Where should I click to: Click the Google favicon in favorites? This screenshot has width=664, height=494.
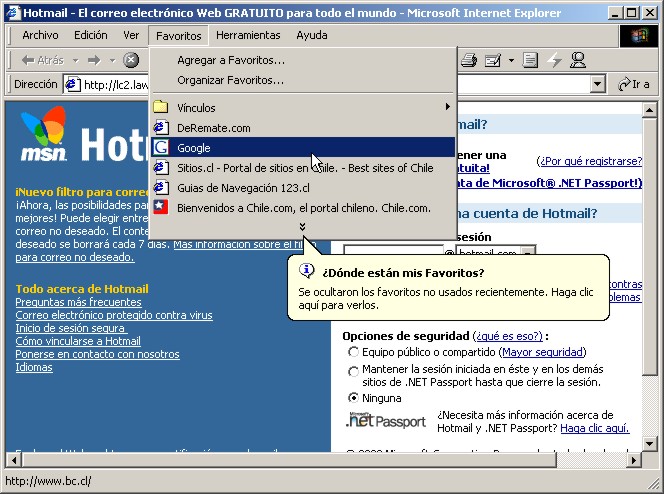(x=161, y=147)
